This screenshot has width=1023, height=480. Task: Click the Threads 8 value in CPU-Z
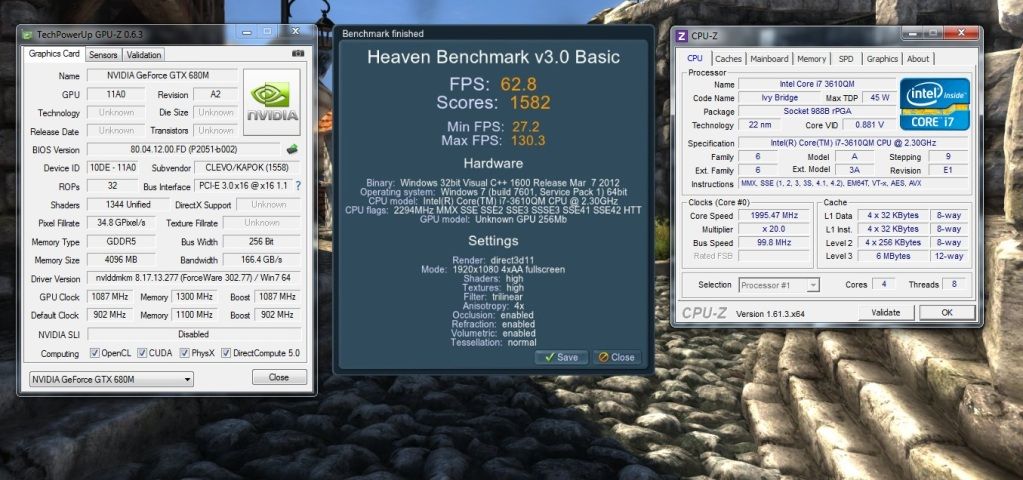point(954,284)
